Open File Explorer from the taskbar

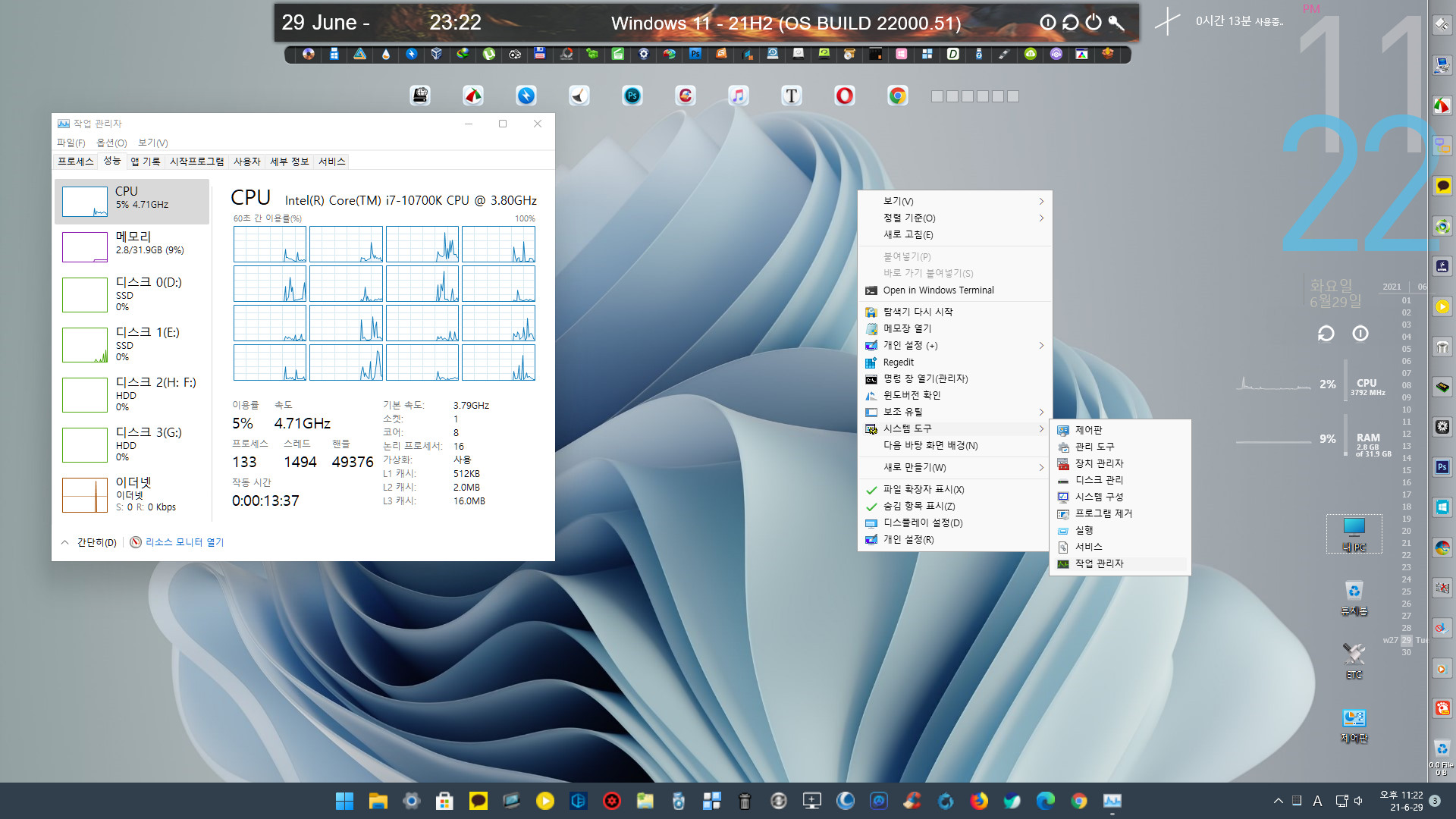(378, 801)
